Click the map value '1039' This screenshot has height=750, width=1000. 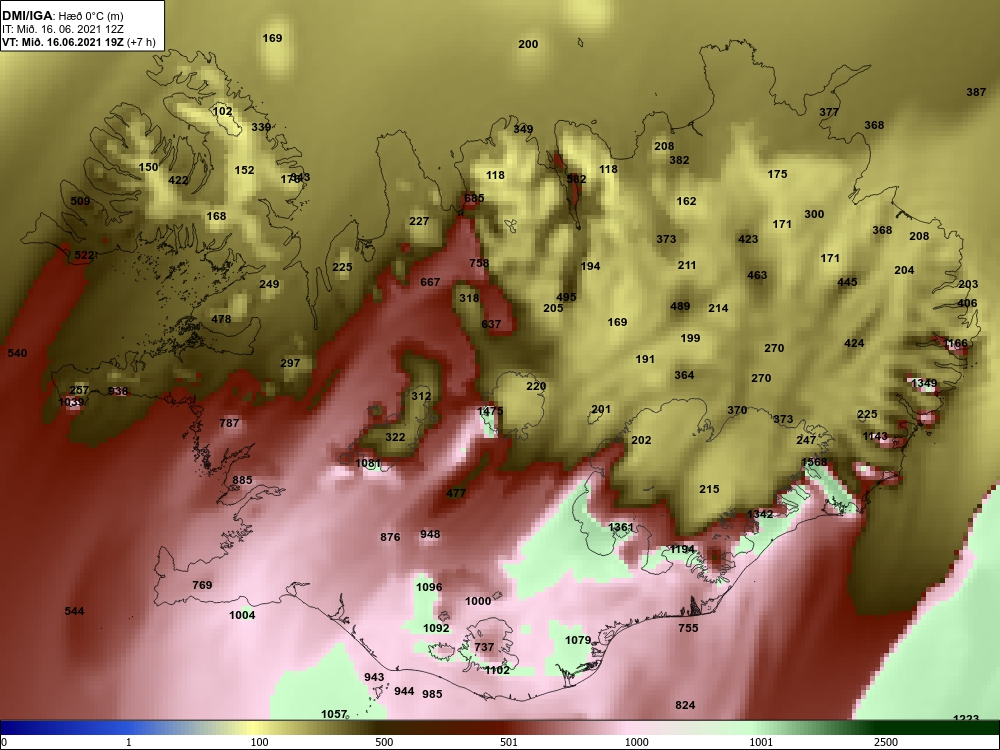(x=71, y=402)
